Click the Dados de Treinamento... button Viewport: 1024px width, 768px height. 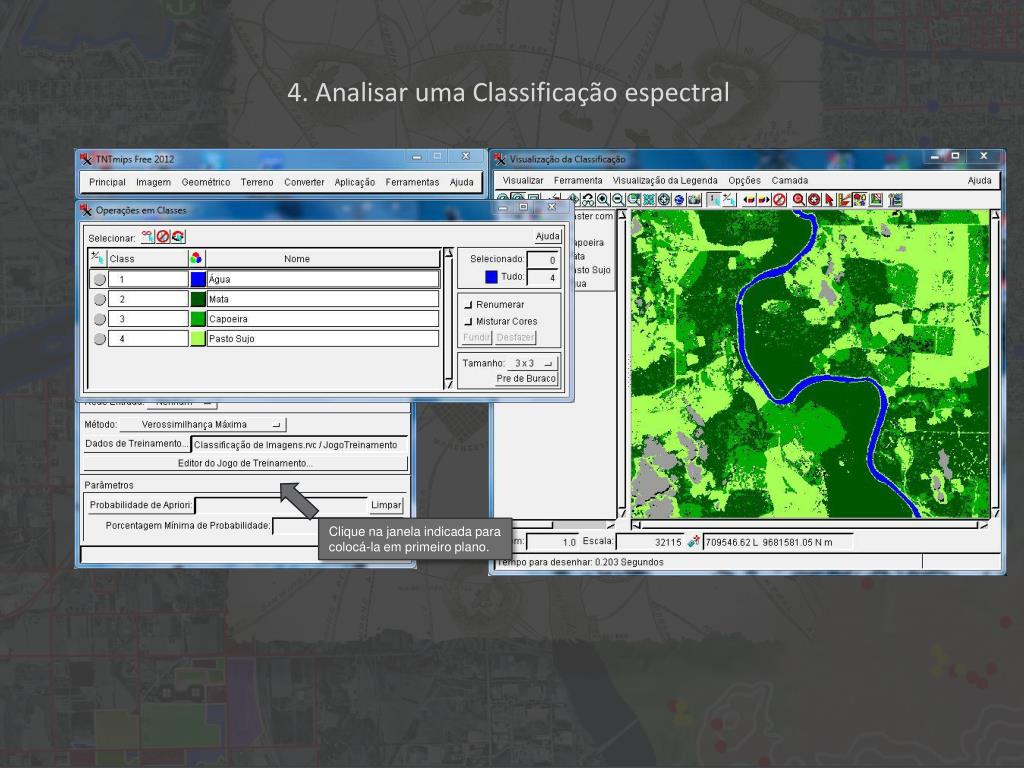tap(136, 443)
